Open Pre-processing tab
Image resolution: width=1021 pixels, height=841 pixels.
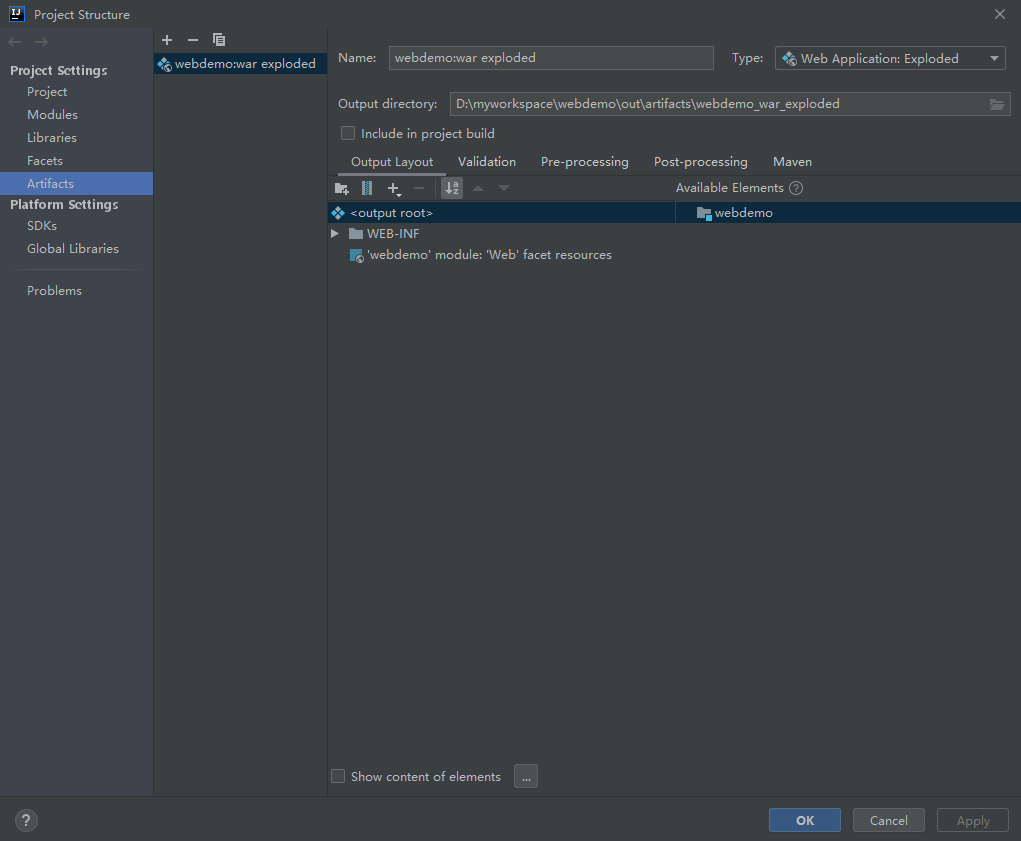click(585, 162)
